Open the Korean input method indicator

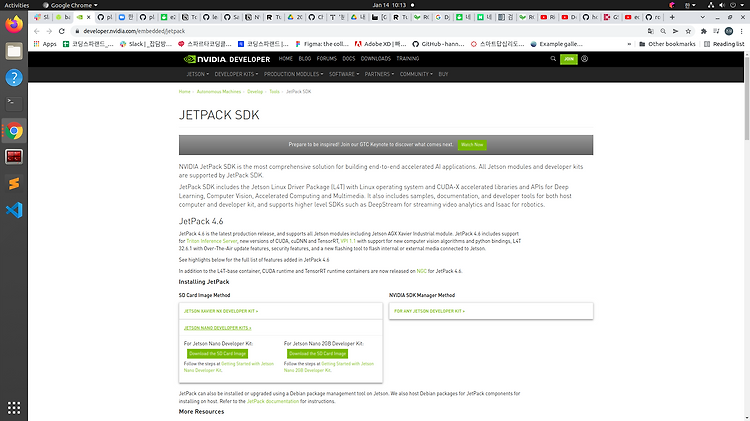pyautogui.click(x=690, y=5)
